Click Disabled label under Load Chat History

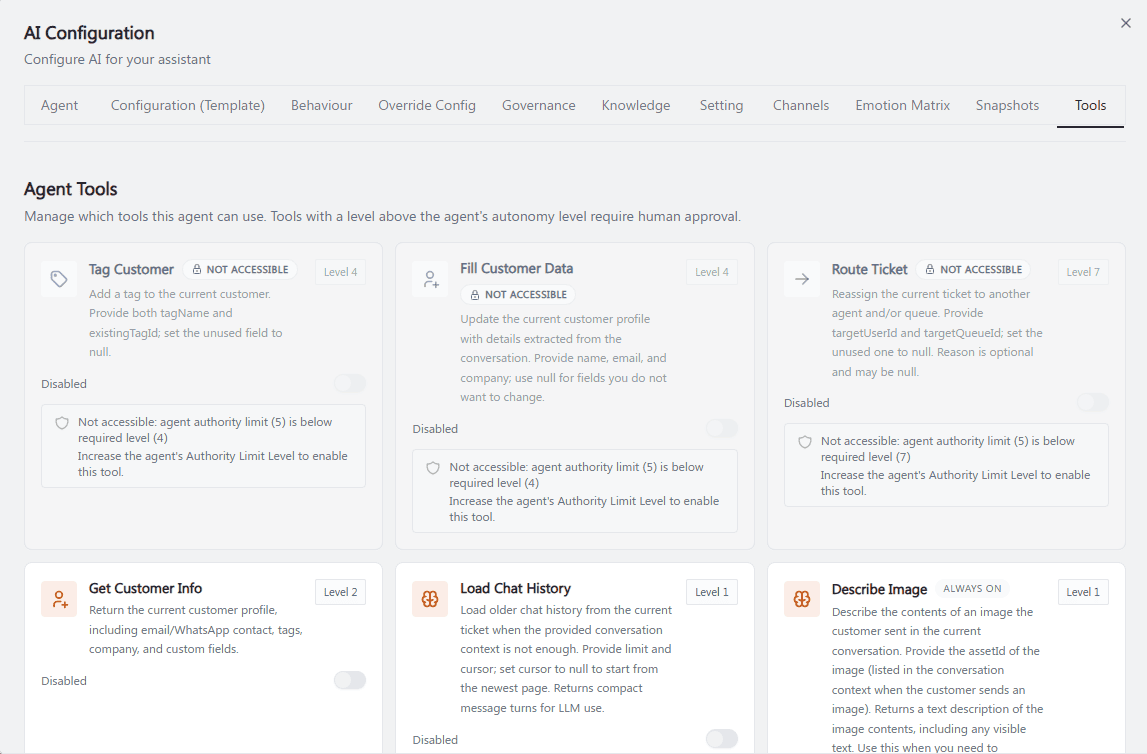(435, 740)
